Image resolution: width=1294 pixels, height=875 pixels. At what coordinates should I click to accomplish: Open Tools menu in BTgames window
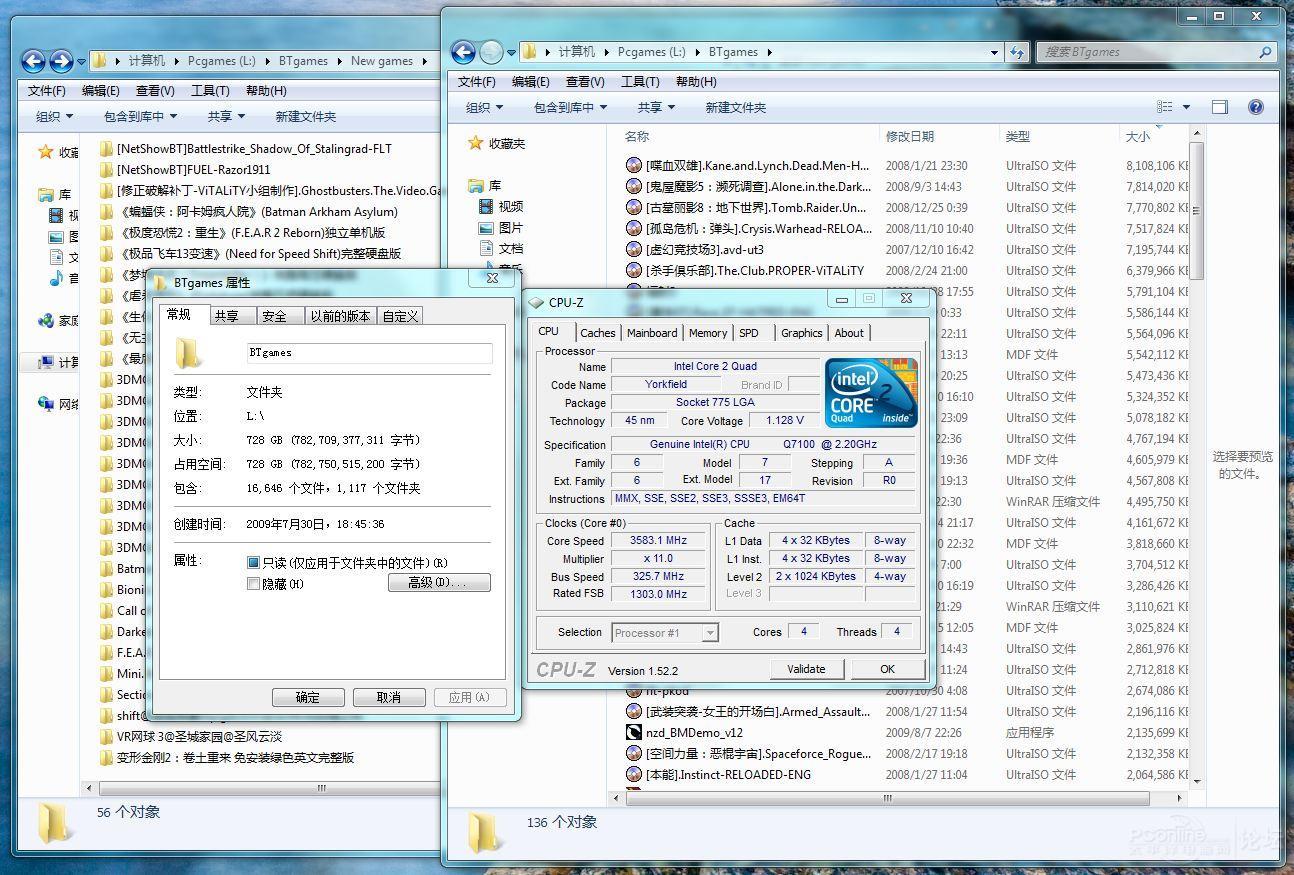tap(640, 81)
